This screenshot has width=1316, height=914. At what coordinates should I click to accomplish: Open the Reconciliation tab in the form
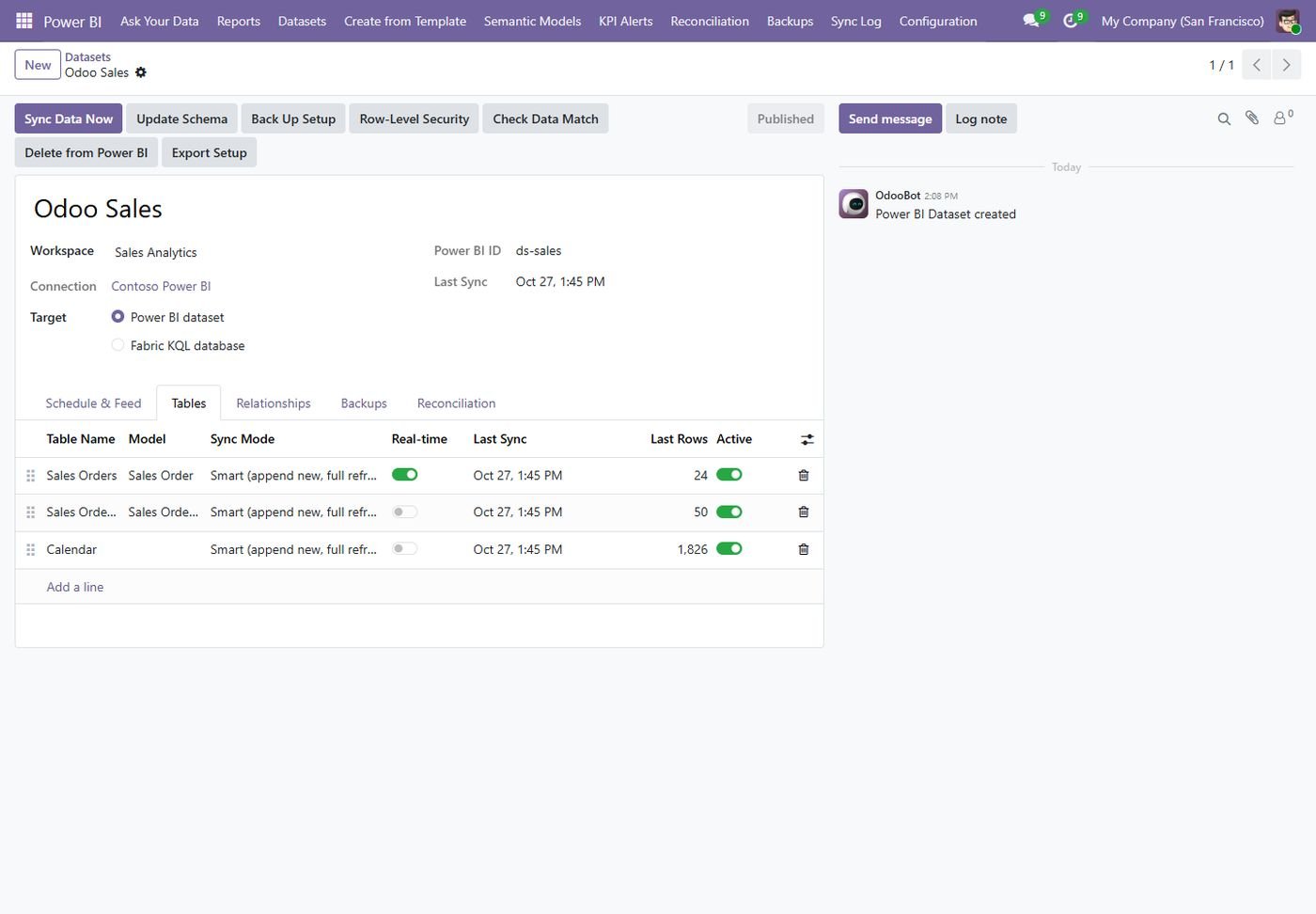456,403
